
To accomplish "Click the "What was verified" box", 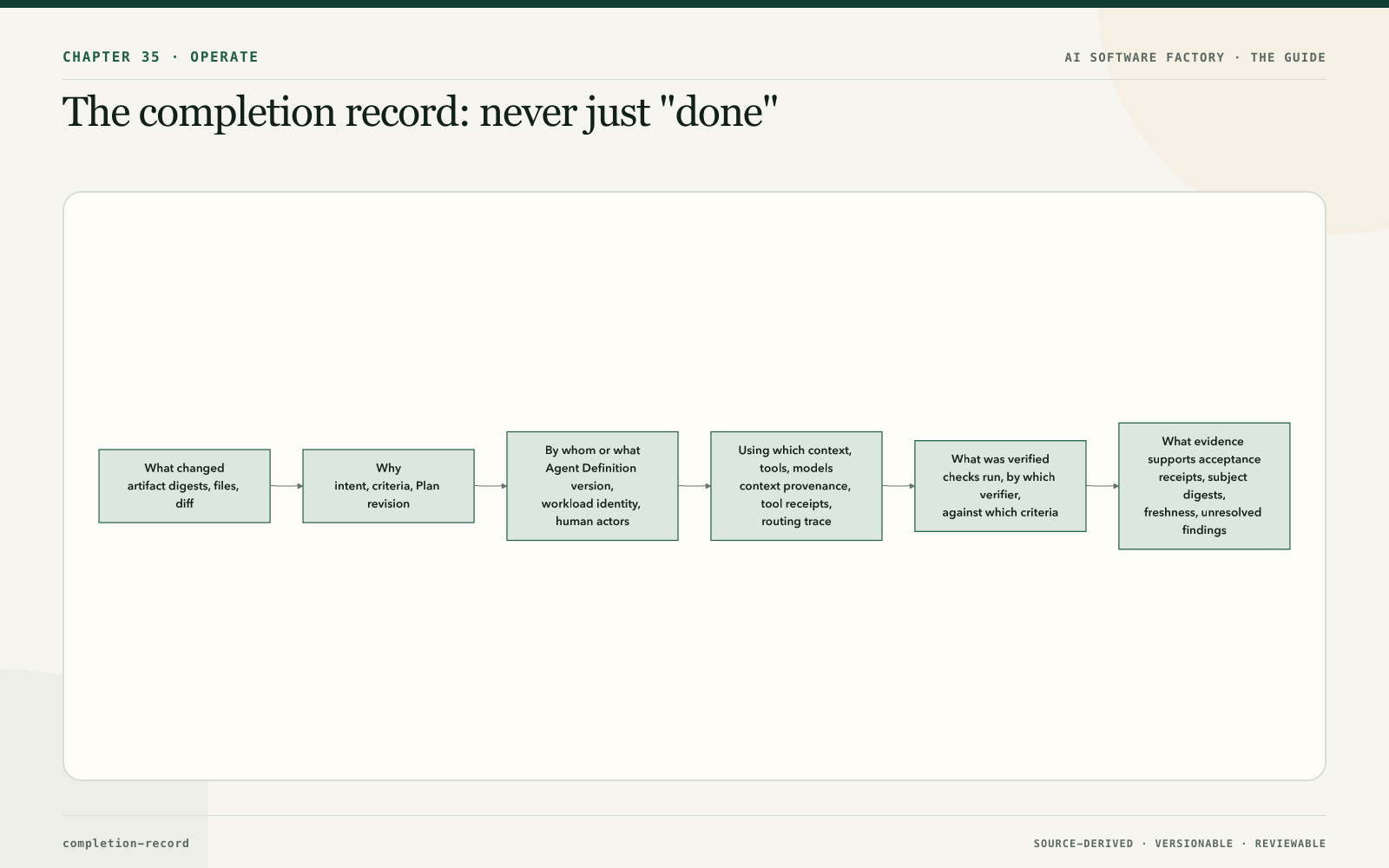I will pos(1000,486).
